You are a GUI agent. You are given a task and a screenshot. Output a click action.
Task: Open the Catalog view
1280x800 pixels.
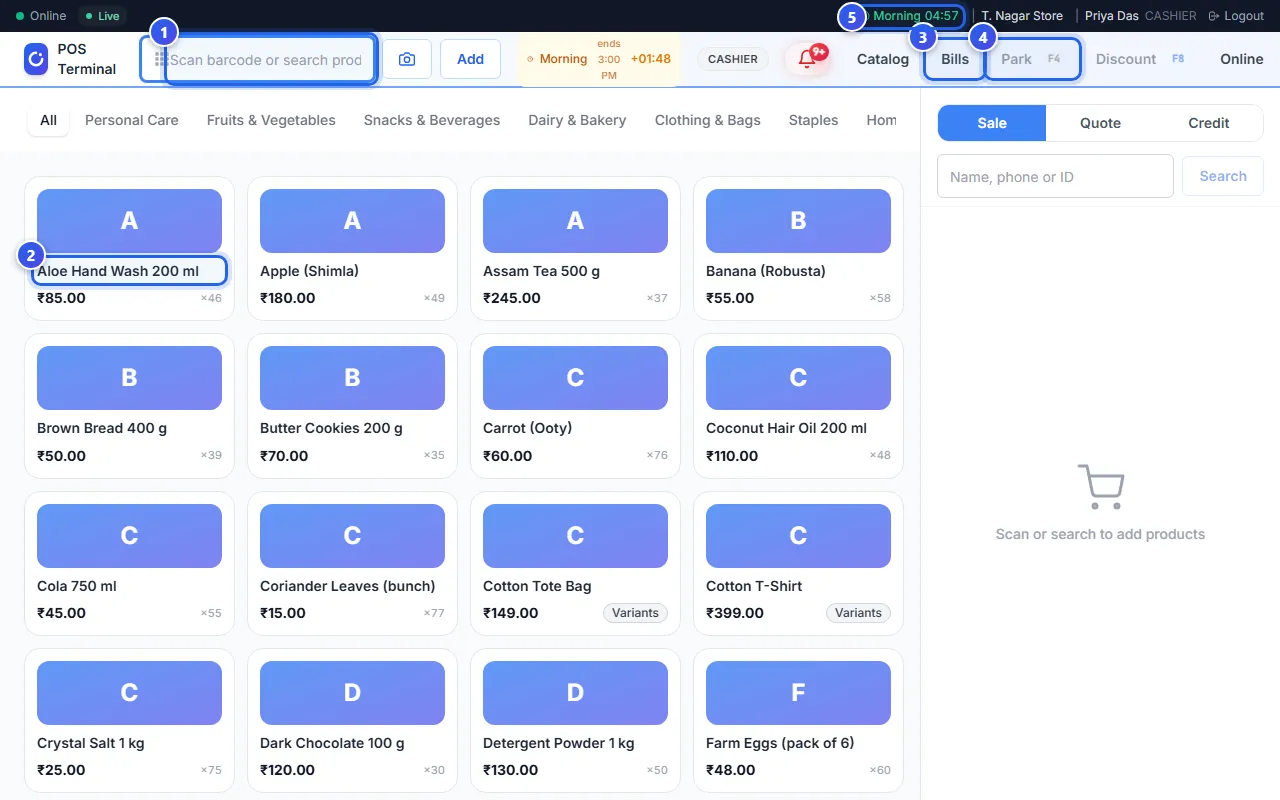[x=883, y=59]
